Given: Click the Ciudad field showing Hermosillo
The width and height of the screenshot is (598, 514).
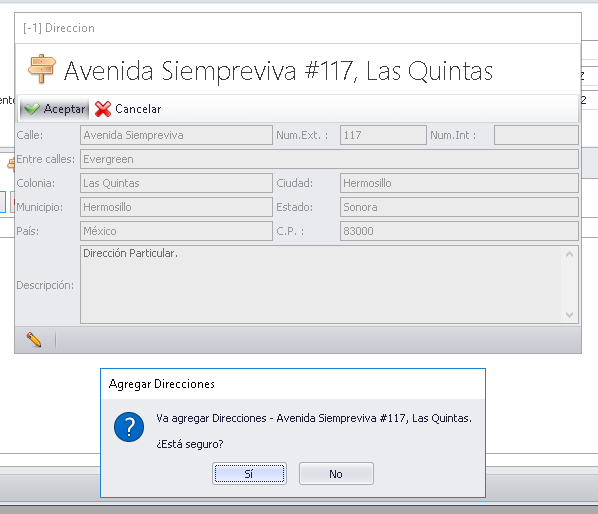Looking at the screenshot, I should click(x=459, y=183).
